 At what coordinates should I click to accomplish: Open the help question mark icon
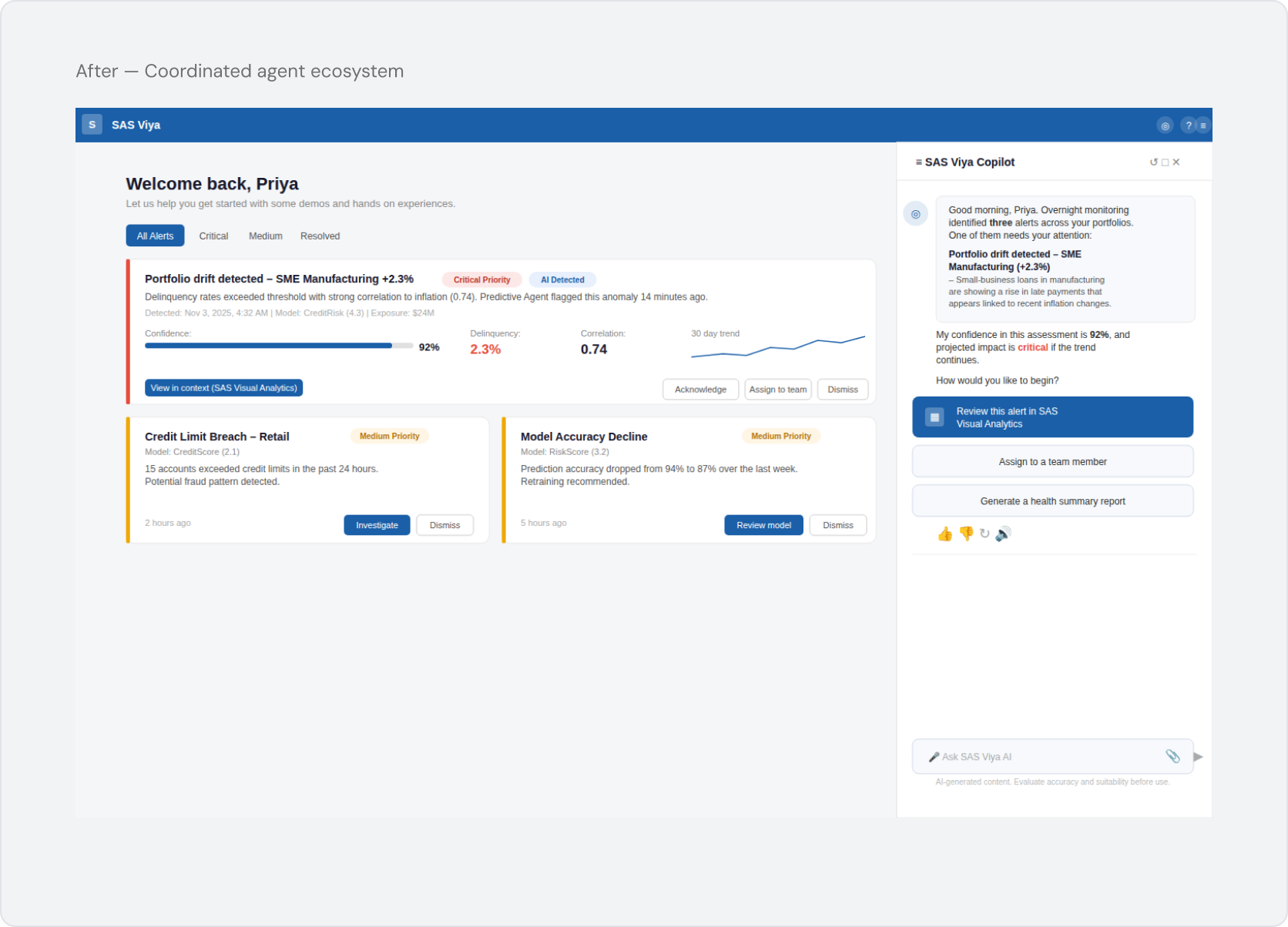click(x=1189, y=125)
